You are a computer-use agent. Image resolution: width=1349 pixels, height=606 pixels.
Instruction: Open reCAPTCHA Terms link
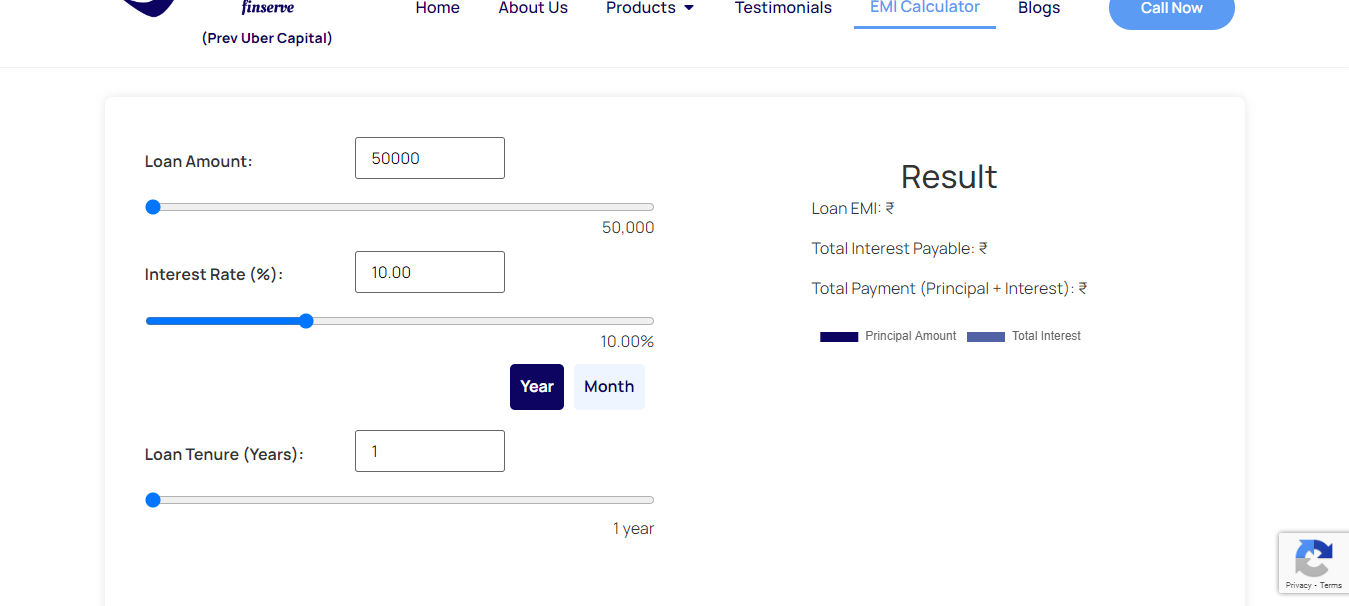(1331, 585)
